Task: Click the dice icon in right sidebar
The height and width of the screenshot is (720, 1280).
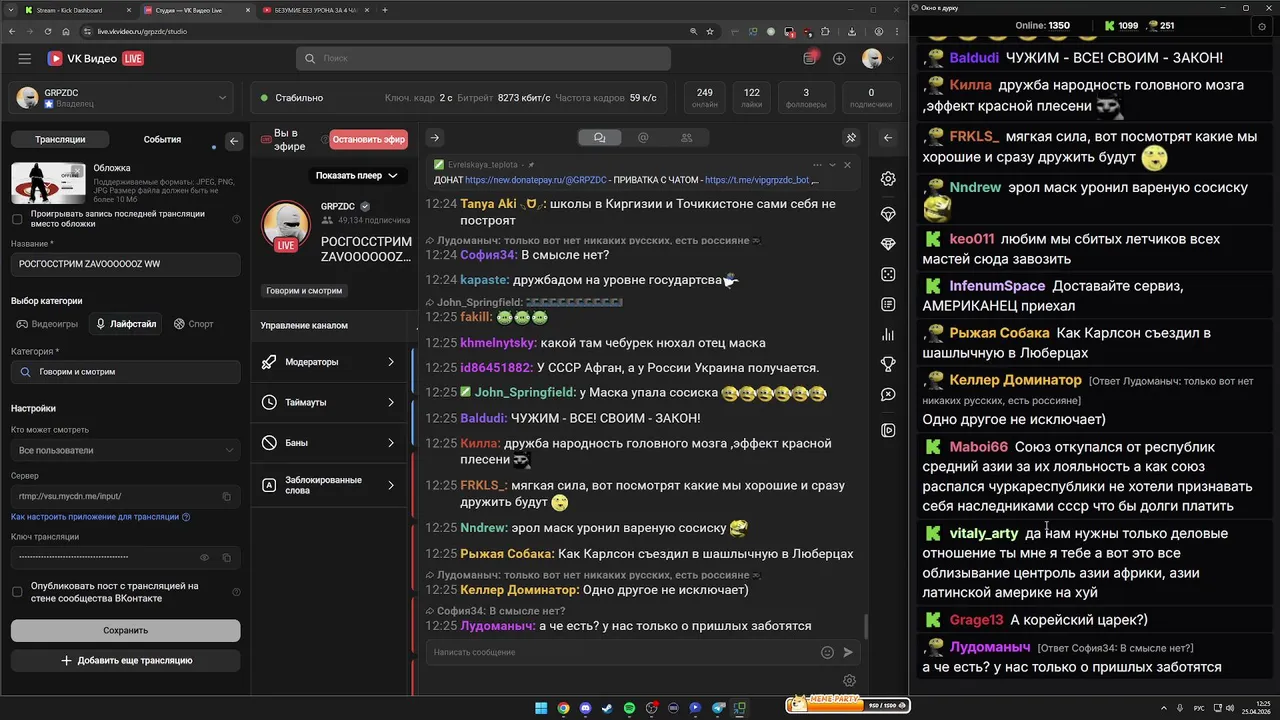Action: (x=888, y=274)
